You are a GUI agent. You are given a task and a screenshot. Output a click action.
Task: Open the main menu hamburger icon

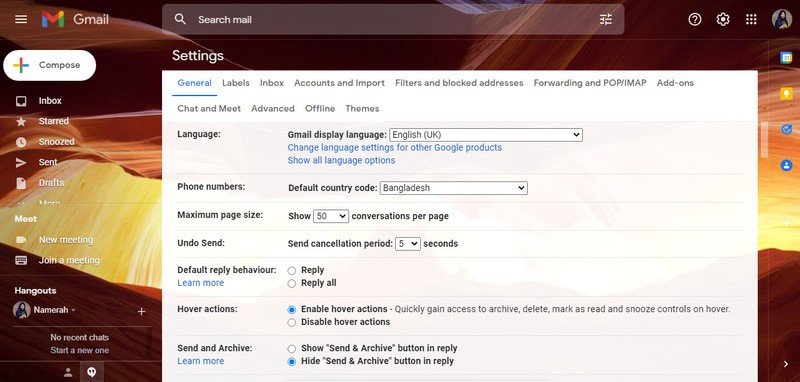21,19
